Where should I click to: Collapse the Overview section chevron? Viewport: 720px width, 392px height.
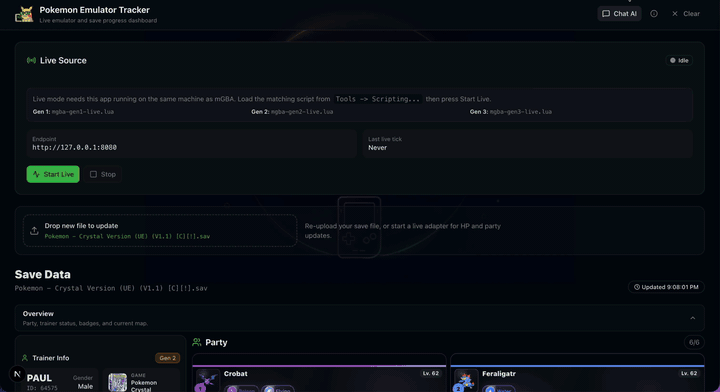tap(692, 318)
